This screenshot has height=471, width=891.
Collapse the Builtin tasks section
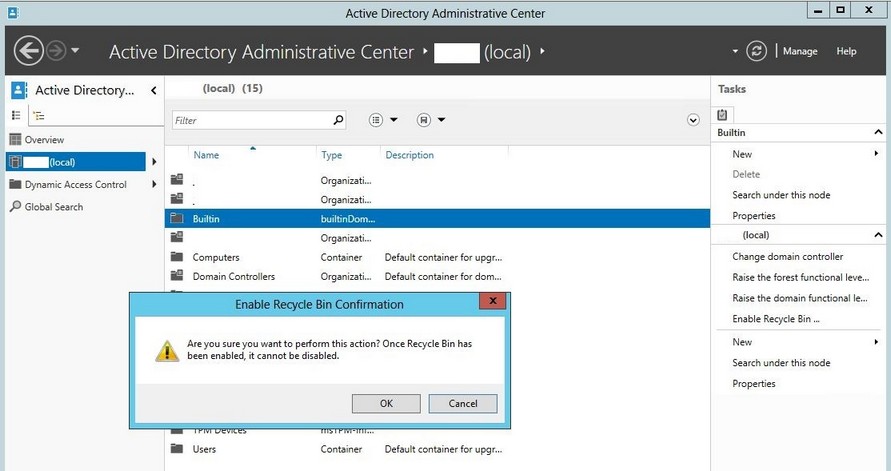(878, 132)
